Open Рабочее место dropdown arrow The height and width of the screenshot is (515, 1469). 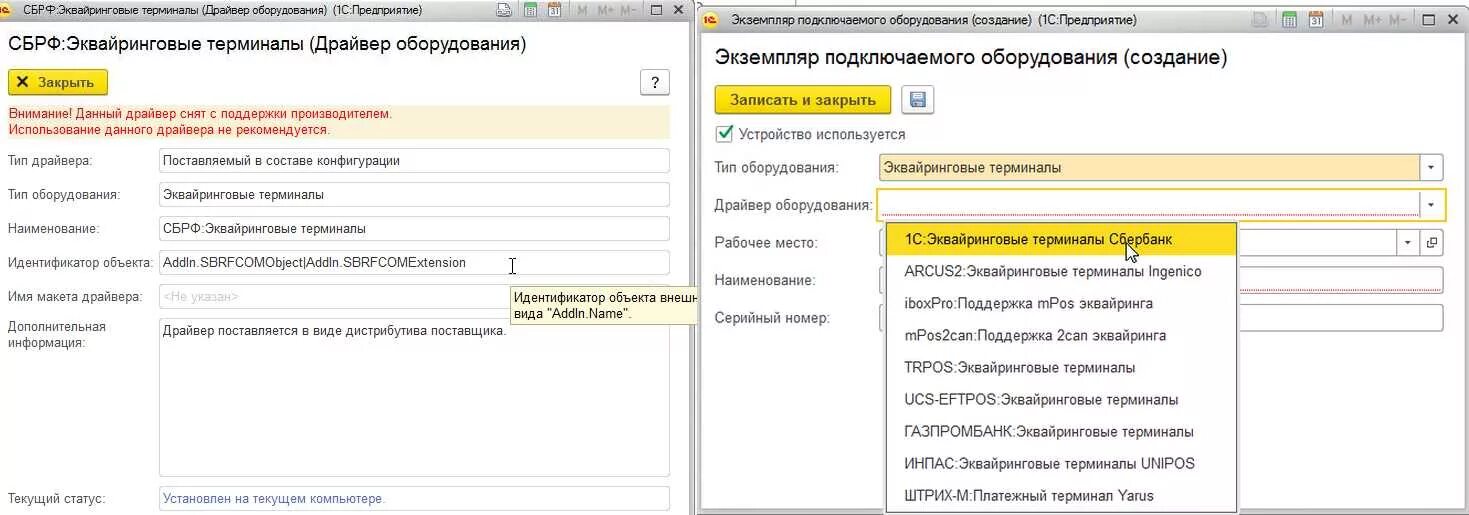coord(1410,242)
